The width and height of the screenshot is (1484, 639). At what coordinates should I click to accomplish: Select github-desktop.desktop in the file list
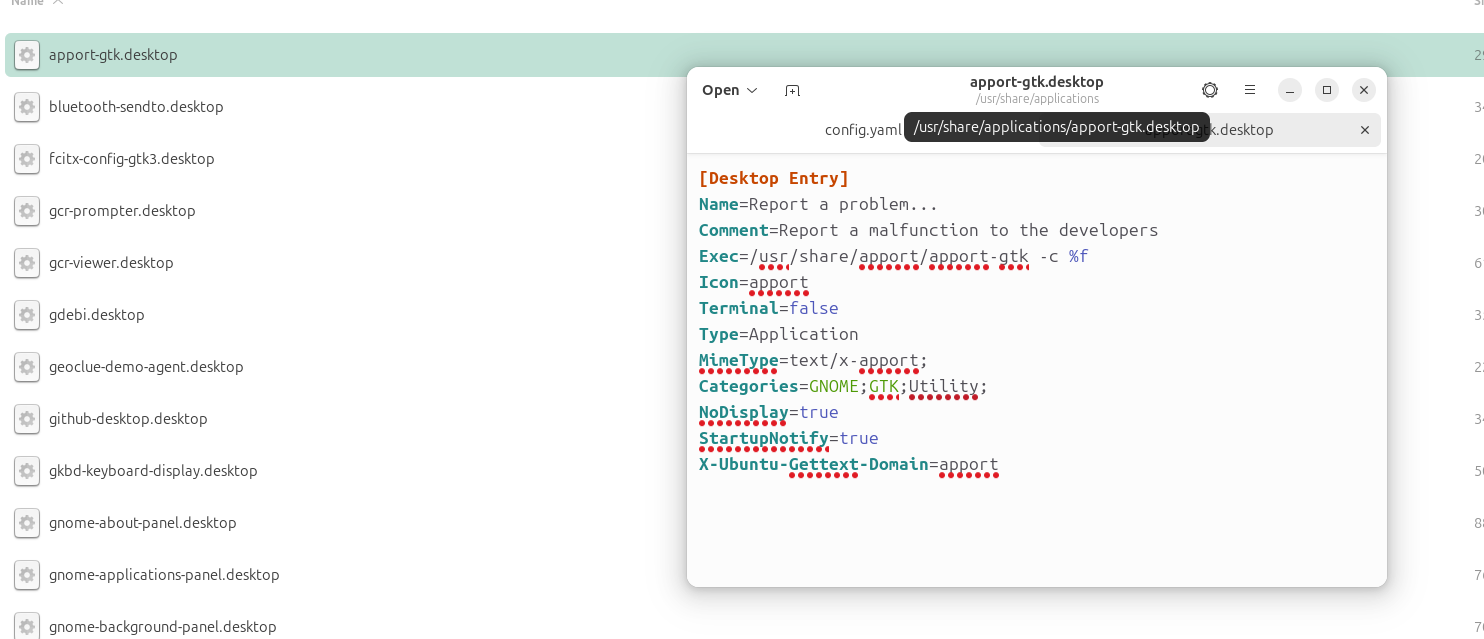pos(128,419)
